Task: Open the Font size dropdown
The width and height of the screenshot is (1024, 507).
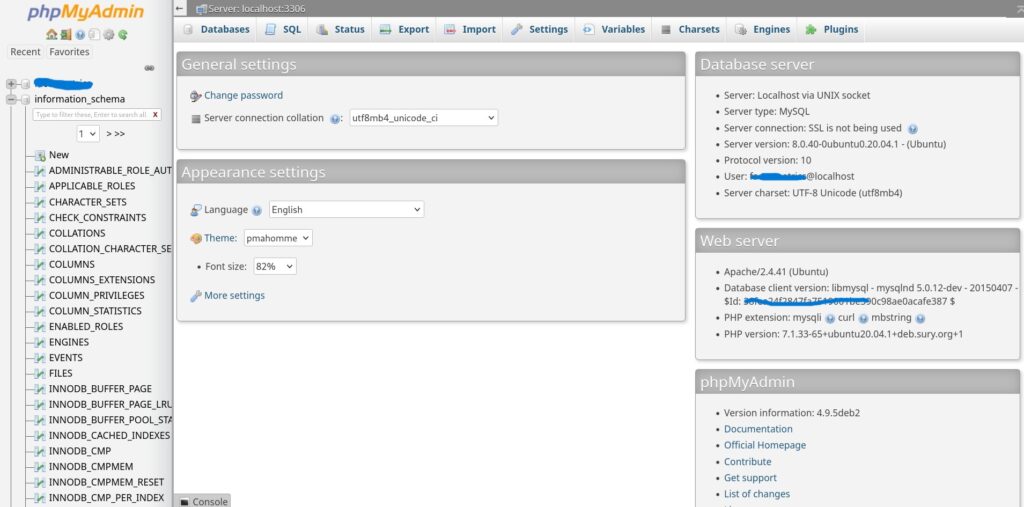Action: (275, 267)
